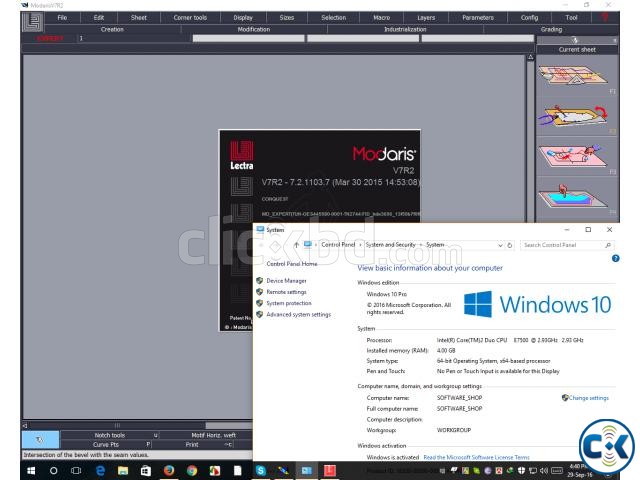
Task: Expand the Control Panel address bar dropdown
Action: click(x=500, y=245)
